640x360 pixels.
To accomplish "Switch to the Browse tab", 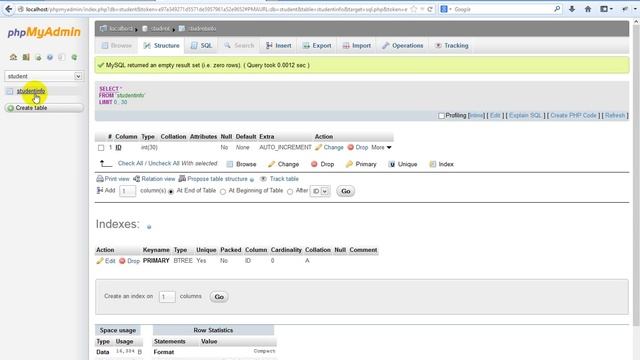I will pos(117,45).
